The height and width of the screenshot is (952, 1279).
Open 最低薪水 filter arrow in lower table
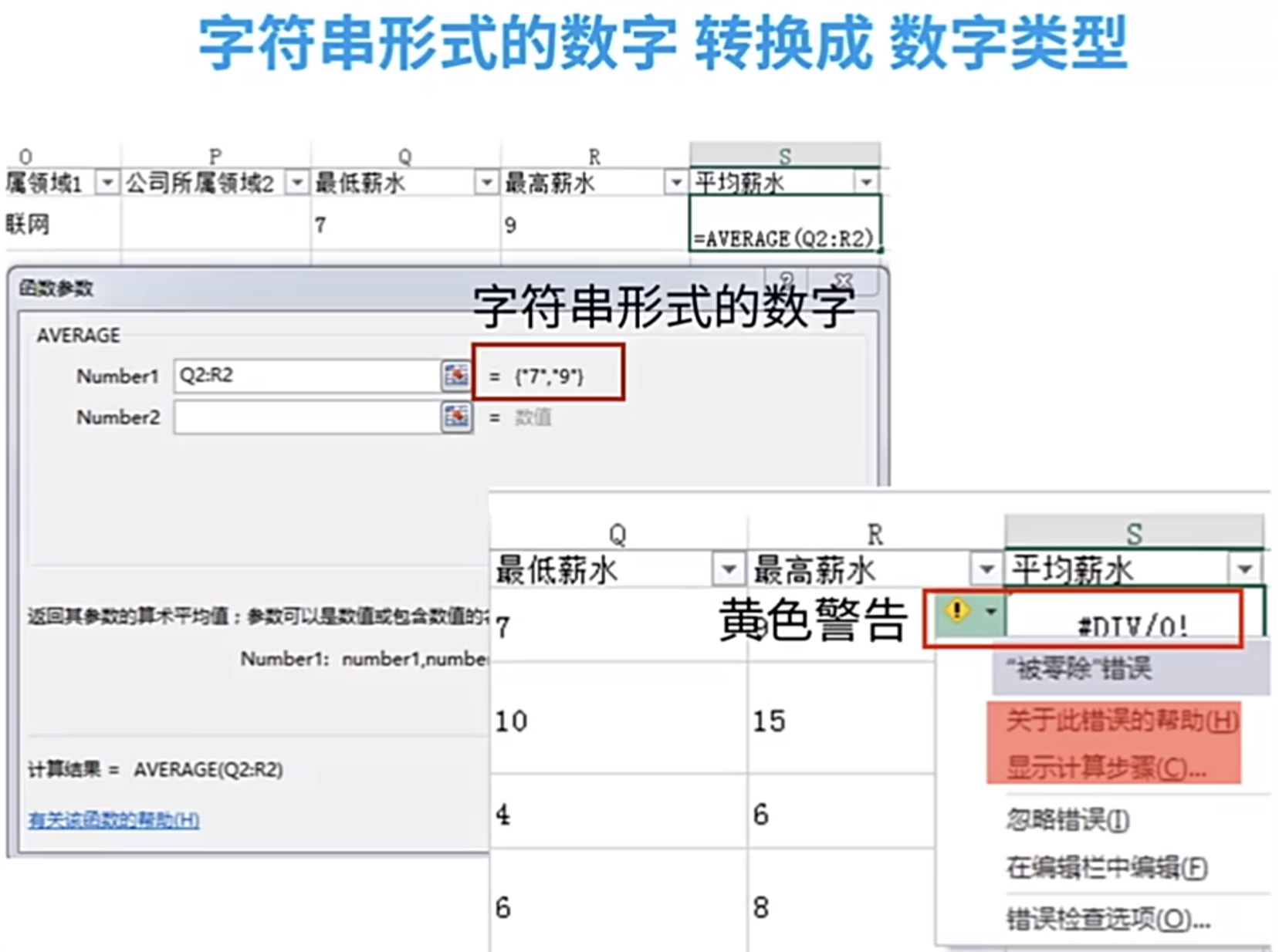point(729,570)
